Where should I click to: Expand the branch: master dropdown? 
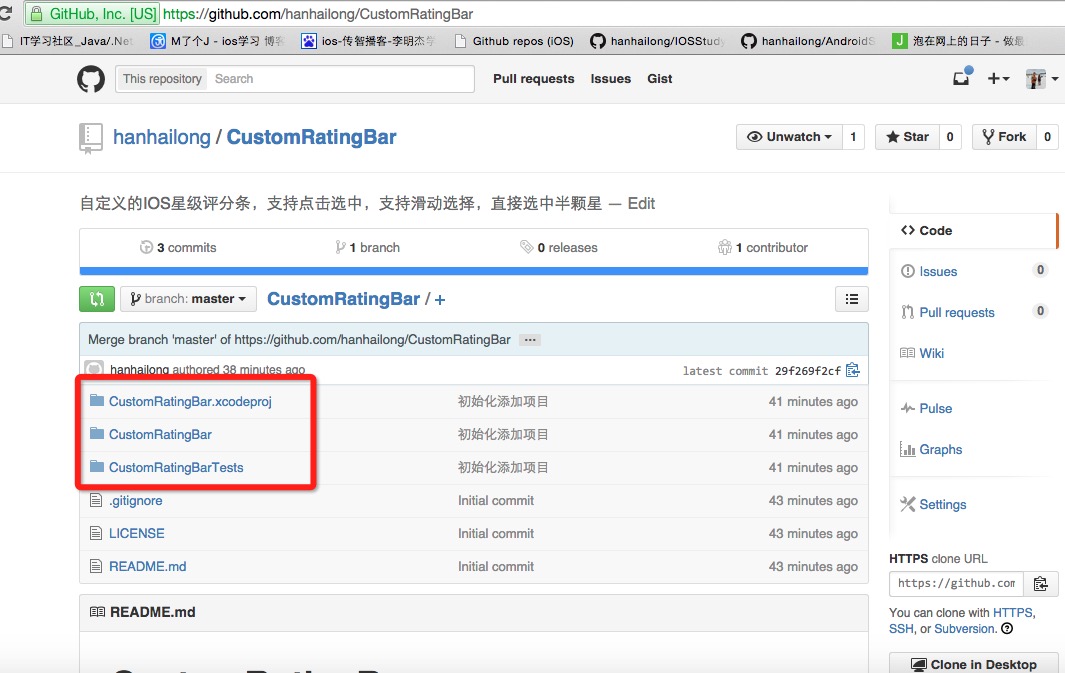click(x=188, y=299)
